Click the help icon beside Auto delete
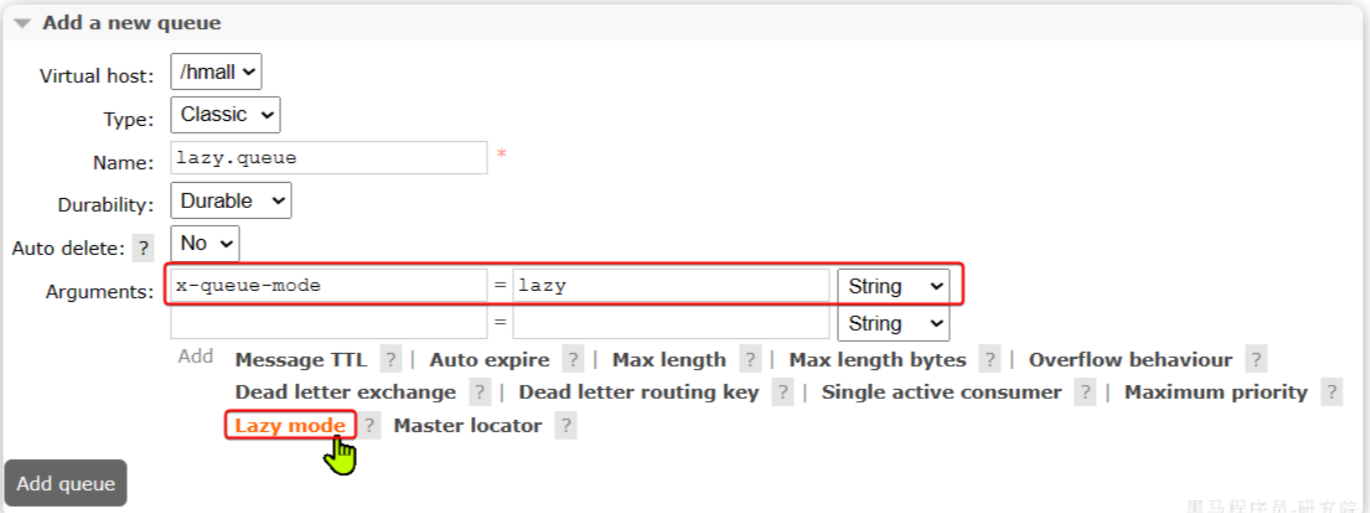Image resolution: width=1370 pixels, height=513 pixels. click(144, 248)
